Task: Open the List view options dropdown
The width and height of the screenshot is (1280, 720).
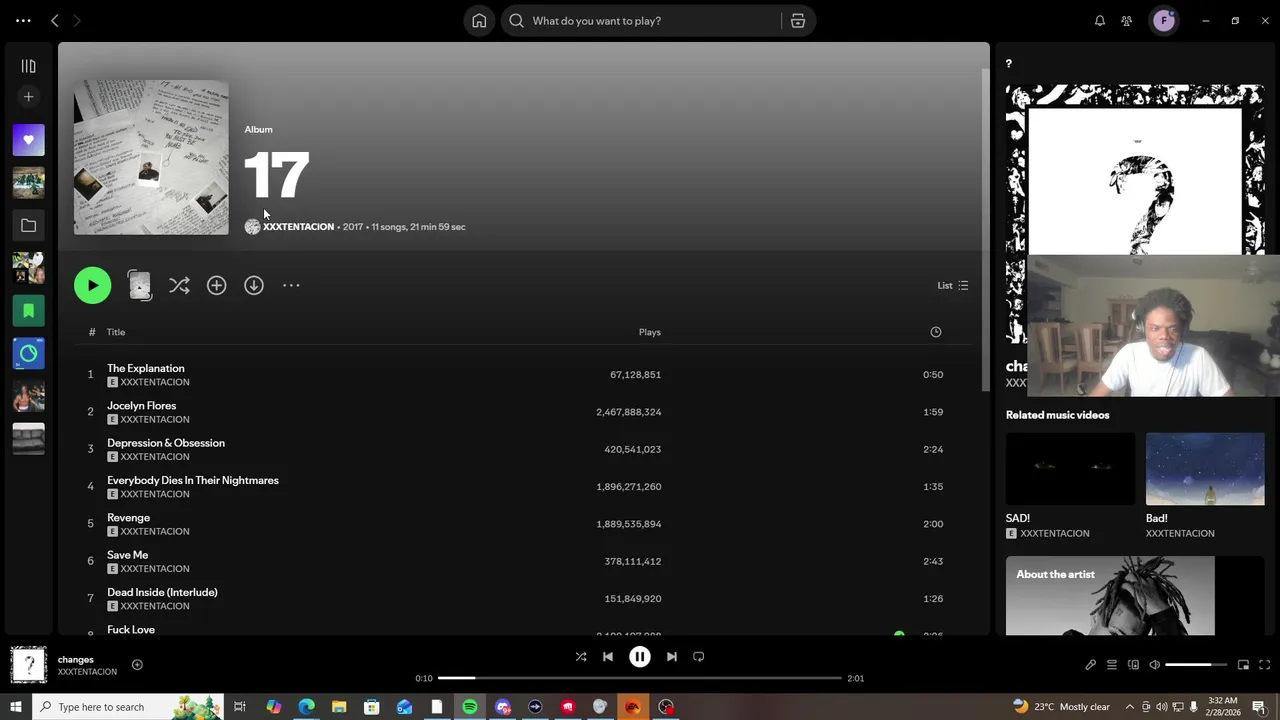Action: (x=953, y=286)
